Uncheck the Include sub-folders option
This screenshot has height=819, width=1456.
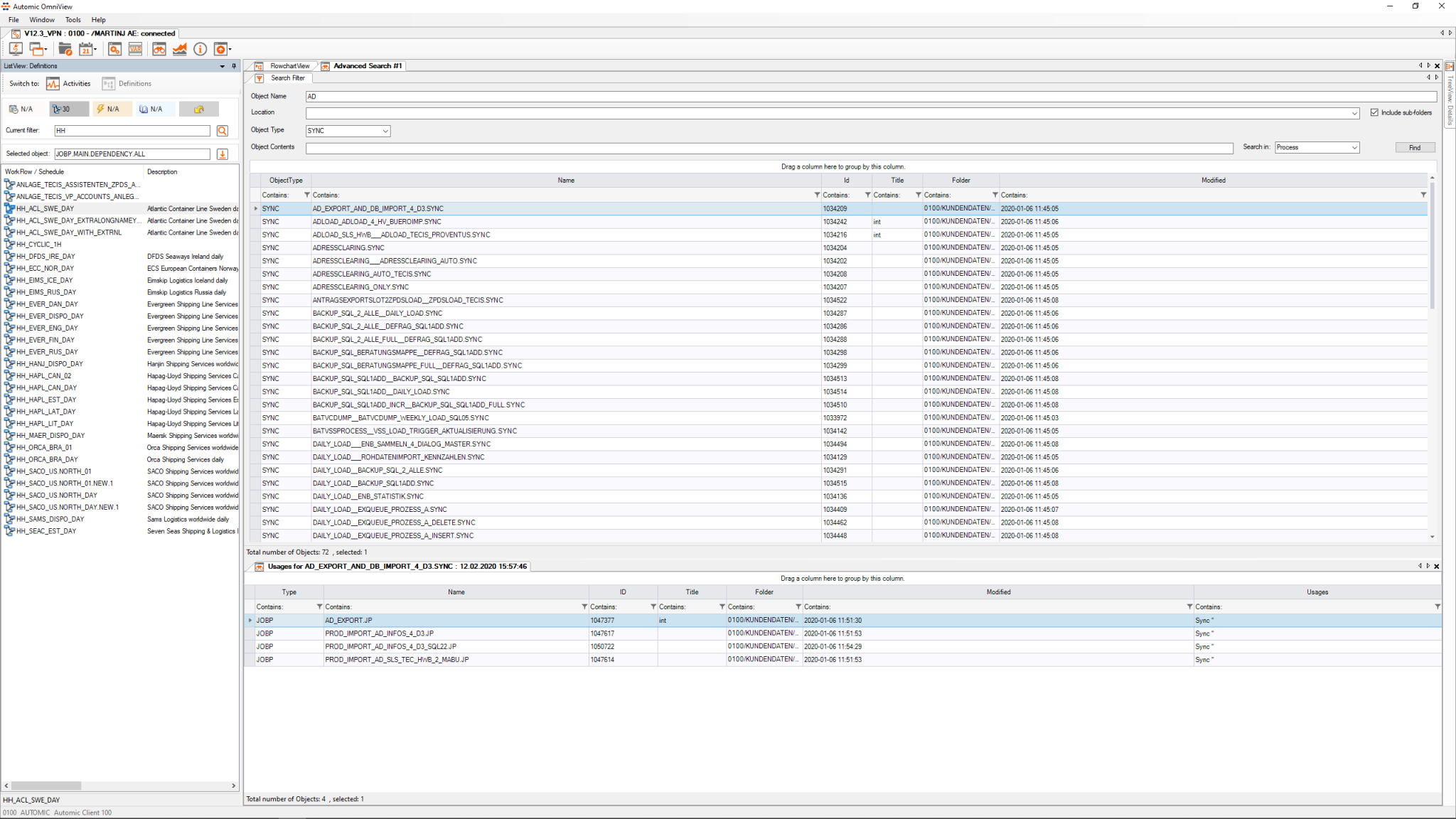1374,112
